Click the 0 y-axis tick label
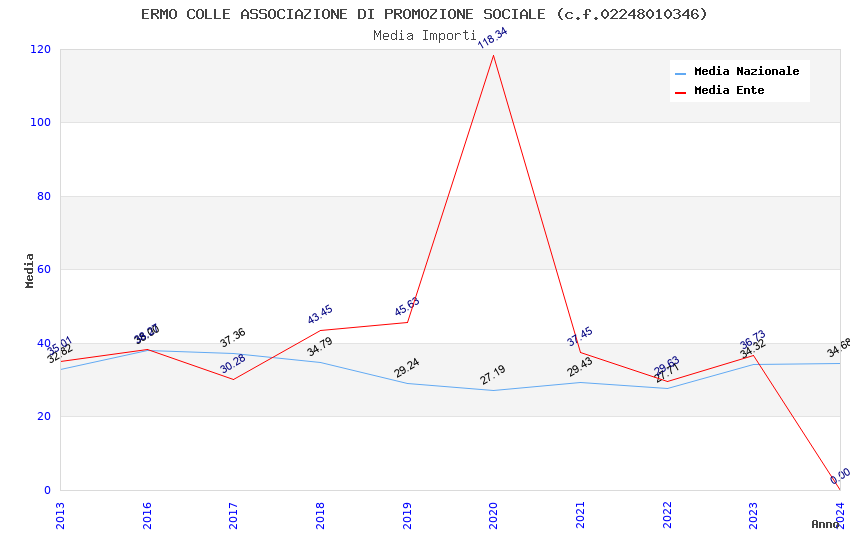The image size is (850, 550). [x=48, y=490]
